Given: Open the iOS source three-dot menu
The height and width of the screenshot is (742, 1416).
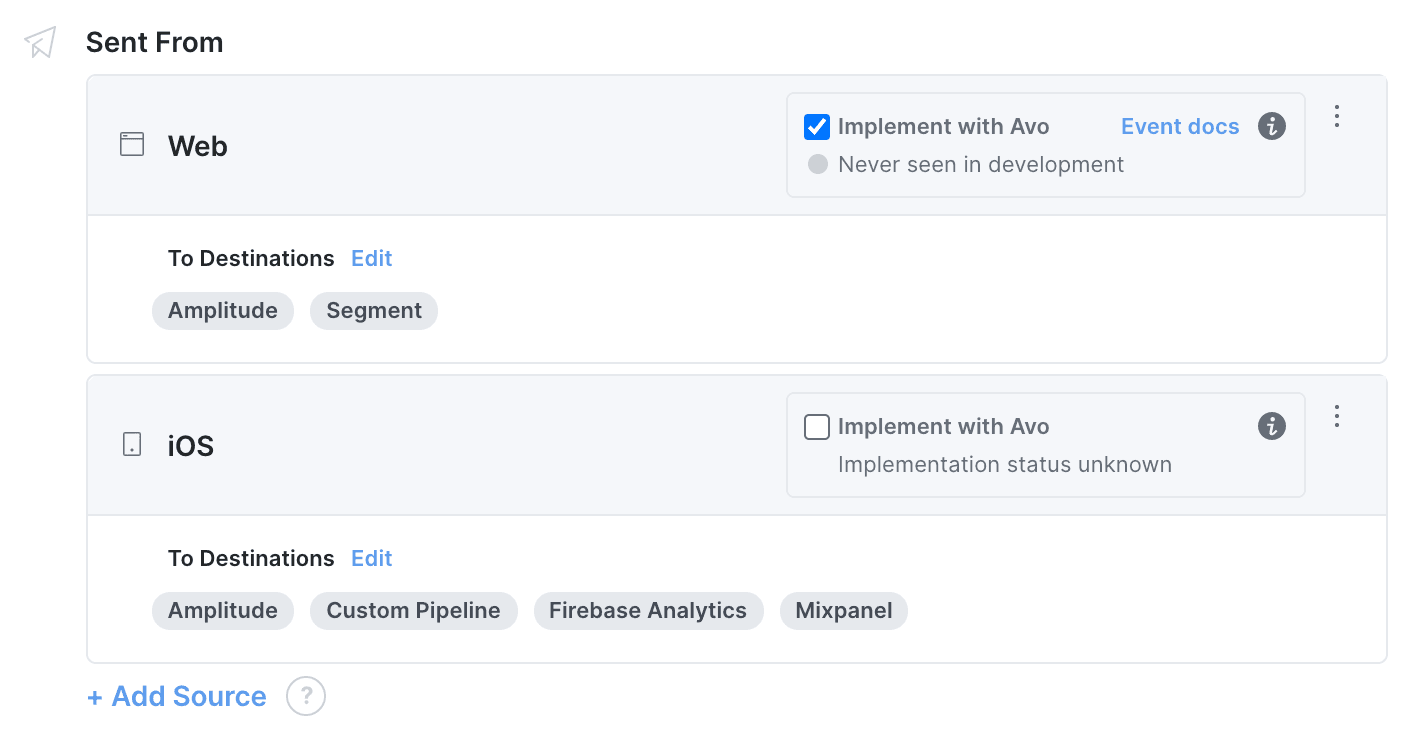Looking at the screenshot, I should [x=1337, y=417].
